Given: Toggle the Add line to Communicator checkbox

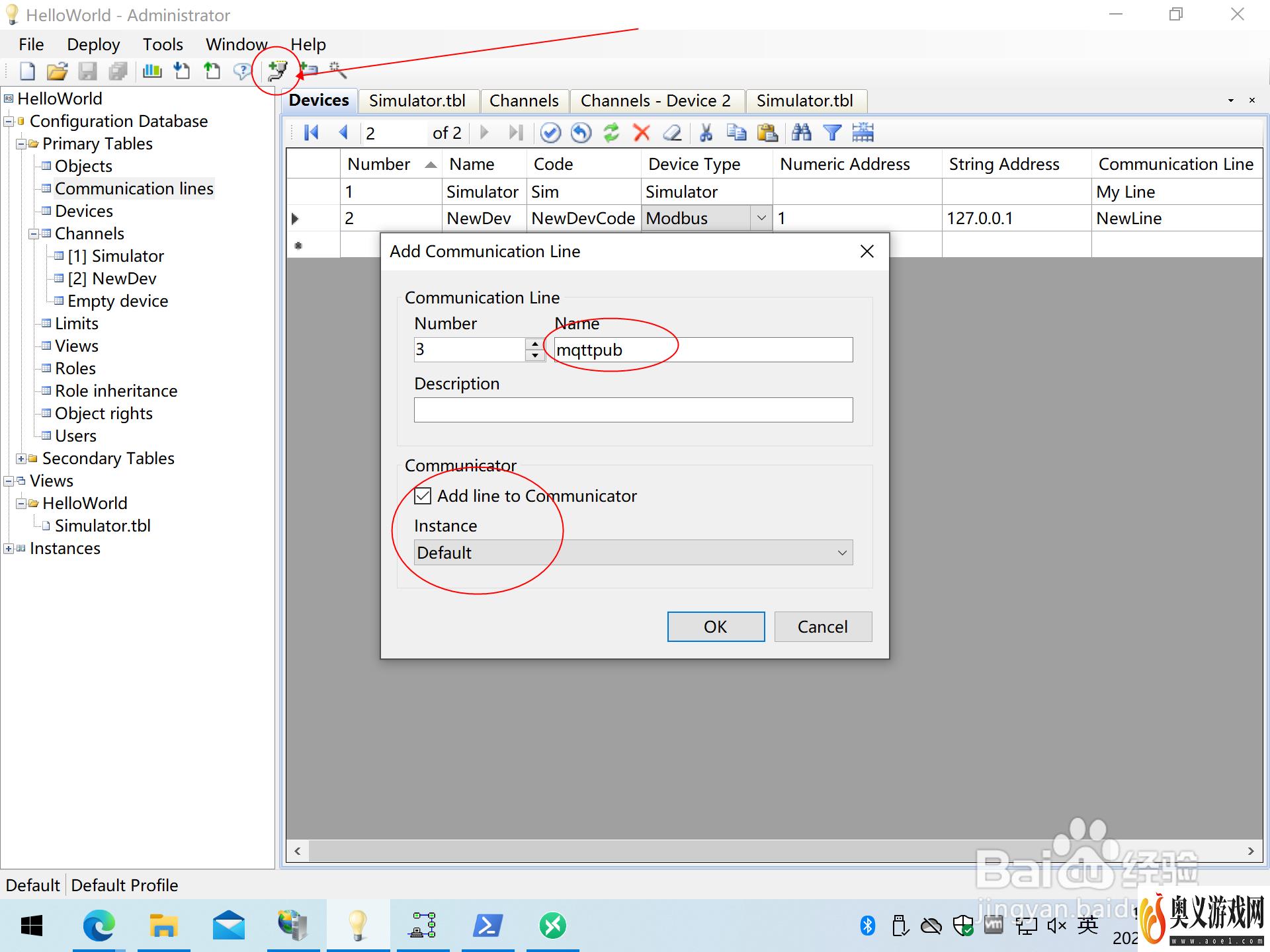Looking at the screenshot, I should click(423, 496).
